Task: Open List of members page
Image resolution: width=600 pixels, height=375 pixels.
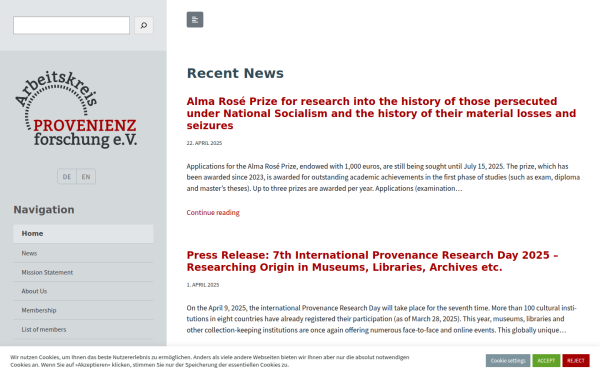Action: [x=83, y=329]
